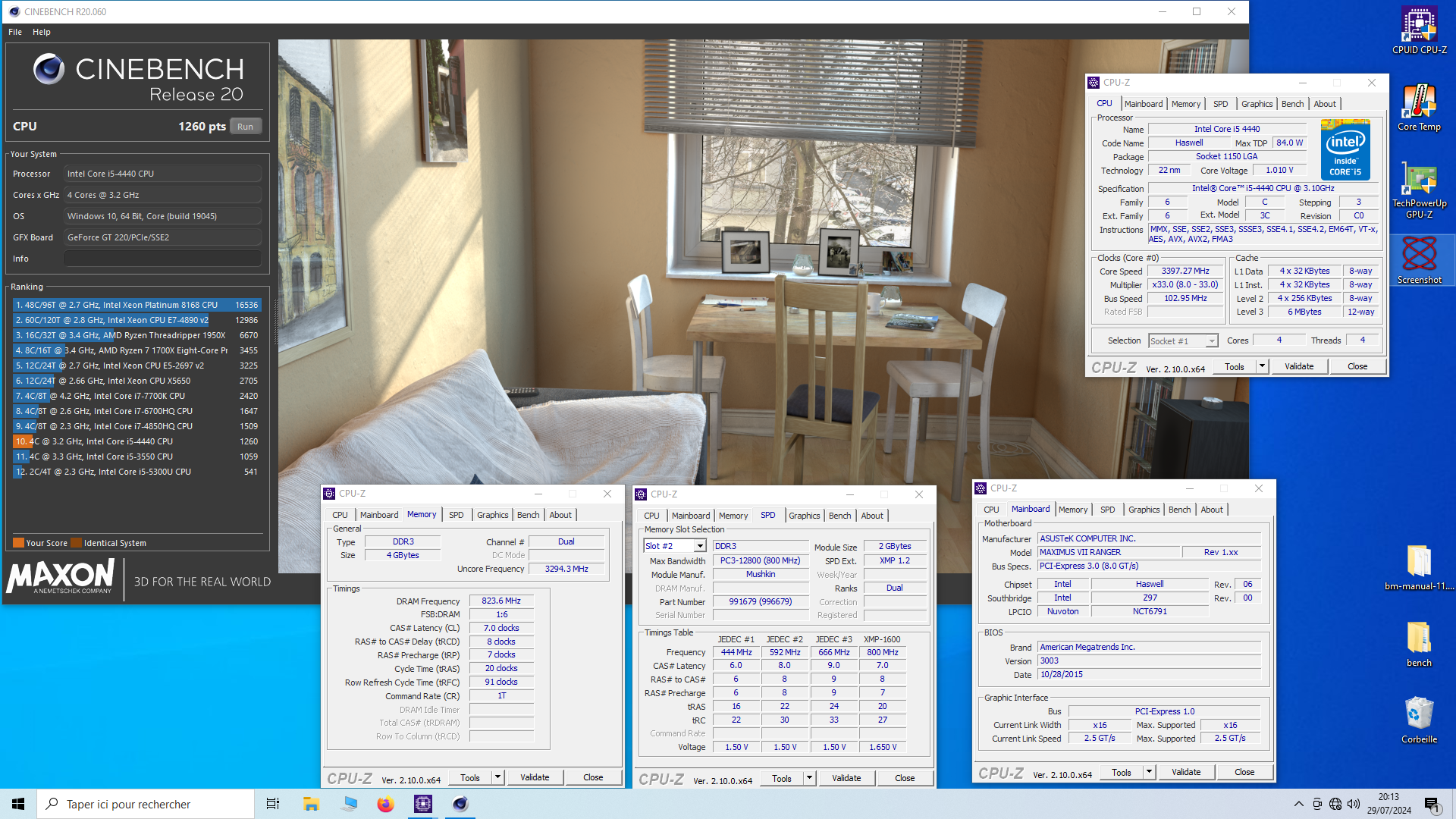The height and width of the screenshot is (819, 1456).
Task: Open the Cinebench Help menu
Action: tap(42, 32)
